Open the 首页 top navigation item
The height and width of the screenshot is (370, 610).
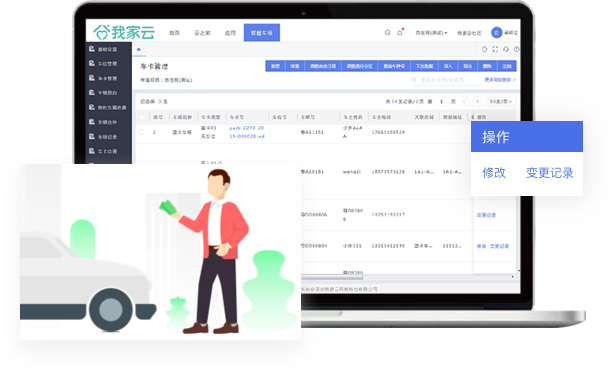click(175, 33)
